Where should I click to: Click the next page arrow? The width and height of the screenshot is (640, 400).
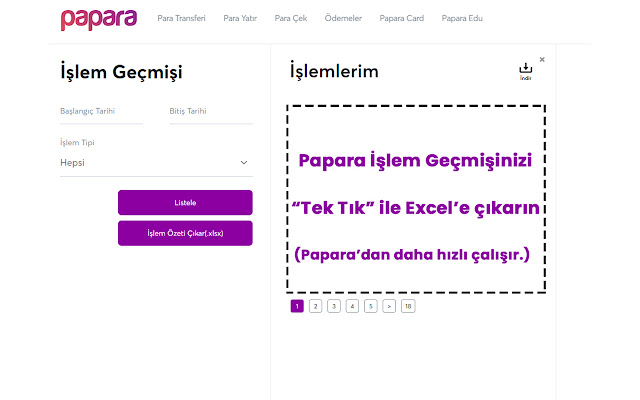coord(389,306)
